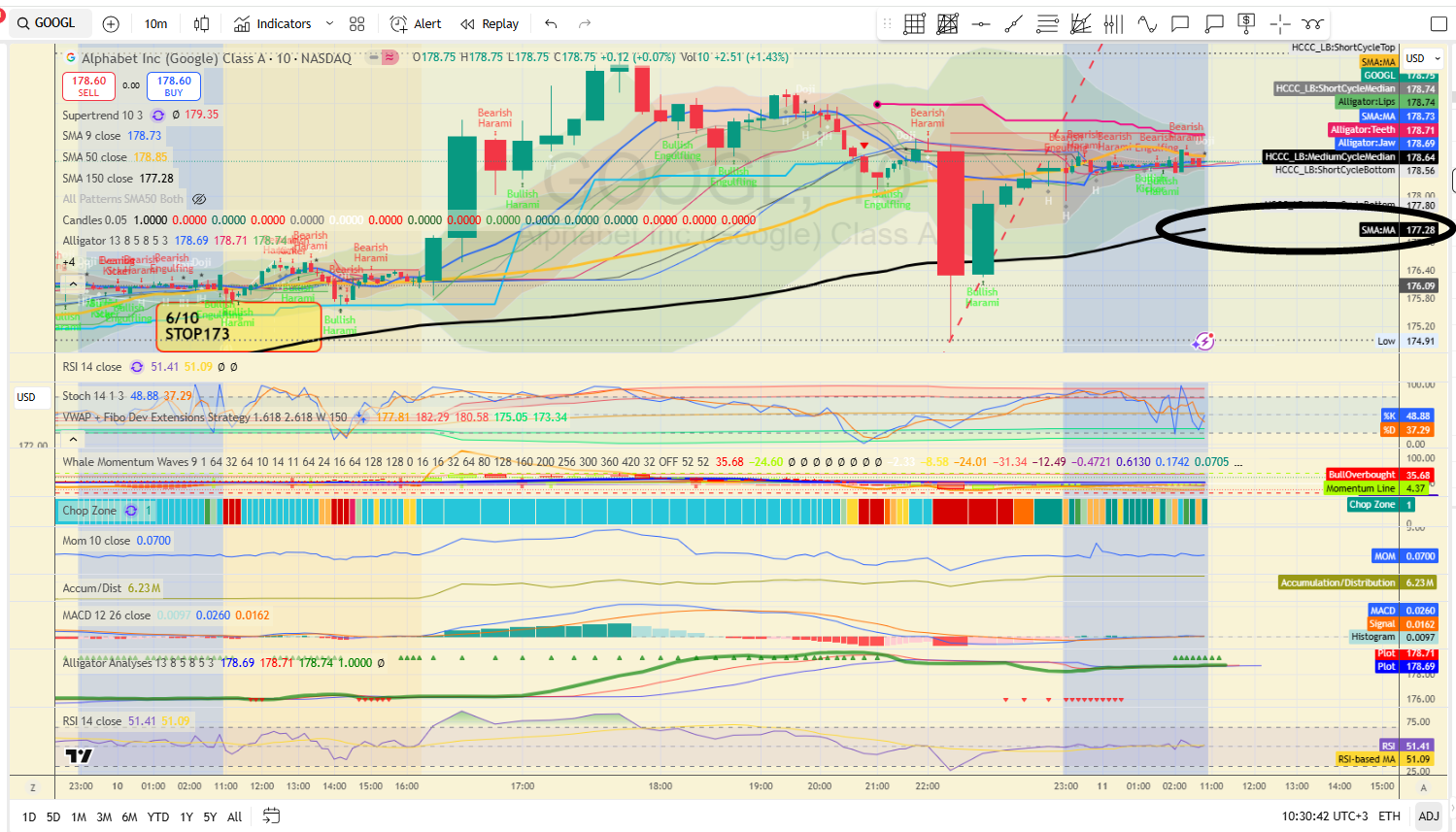This screenshot has width=1456, height=832.
Task: Click the Supertrend indicator refresh icon
Action: point(158,115)
